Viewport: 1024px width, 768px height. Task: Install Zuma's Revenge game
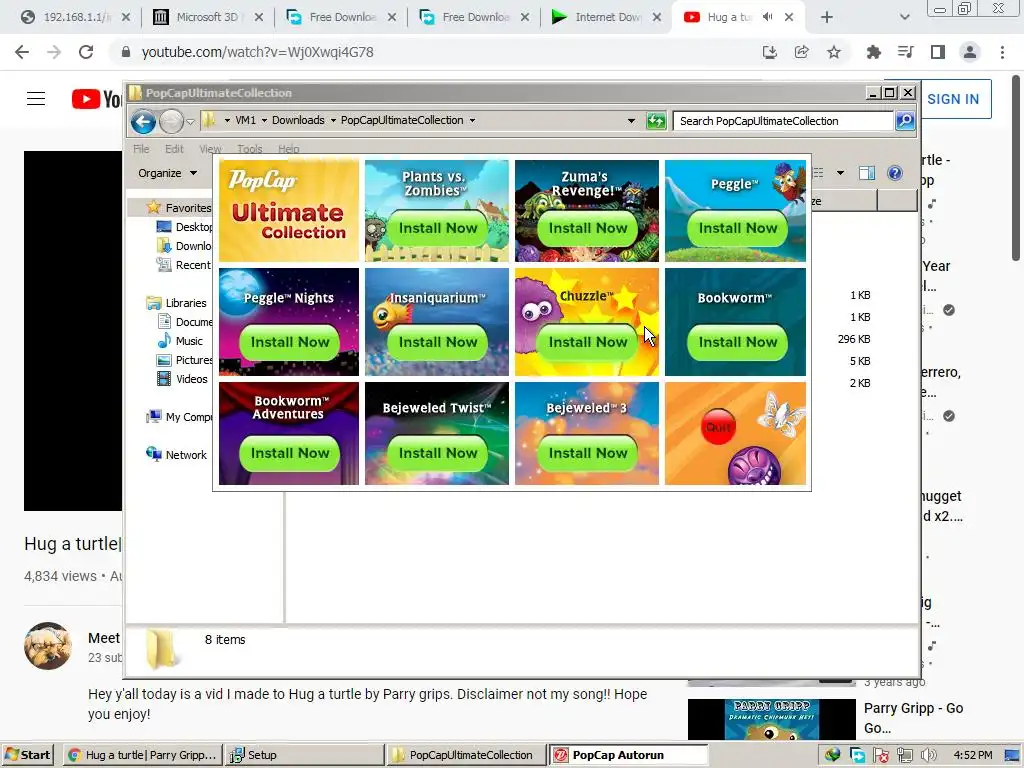pyautogui.click(x=588, y=229)
